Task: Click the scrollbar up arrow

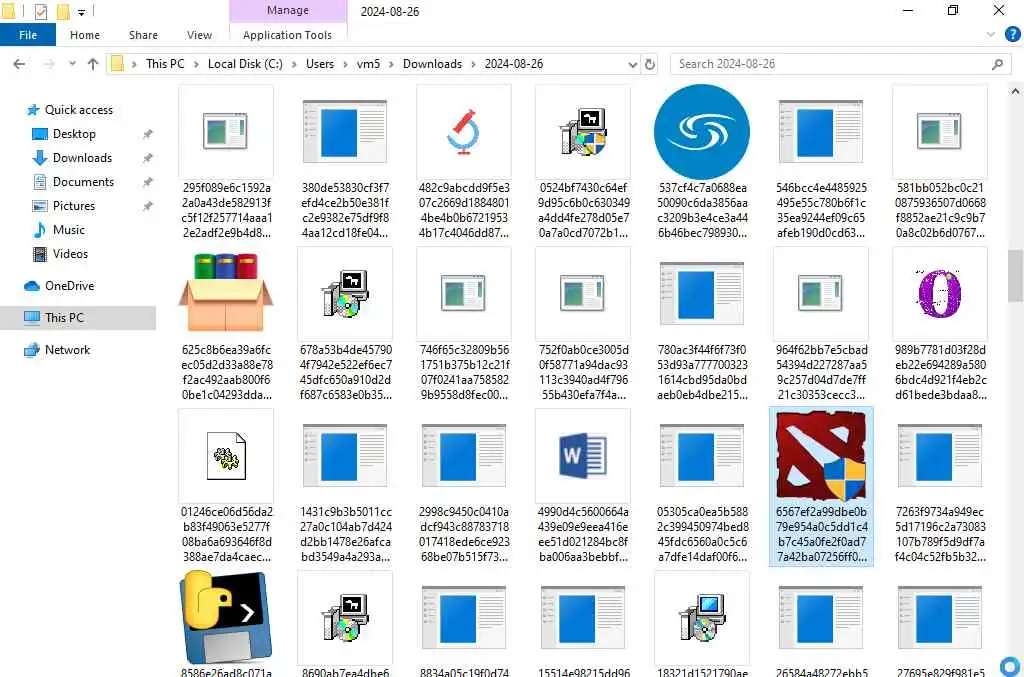Action: click(x=1016, y=92)
